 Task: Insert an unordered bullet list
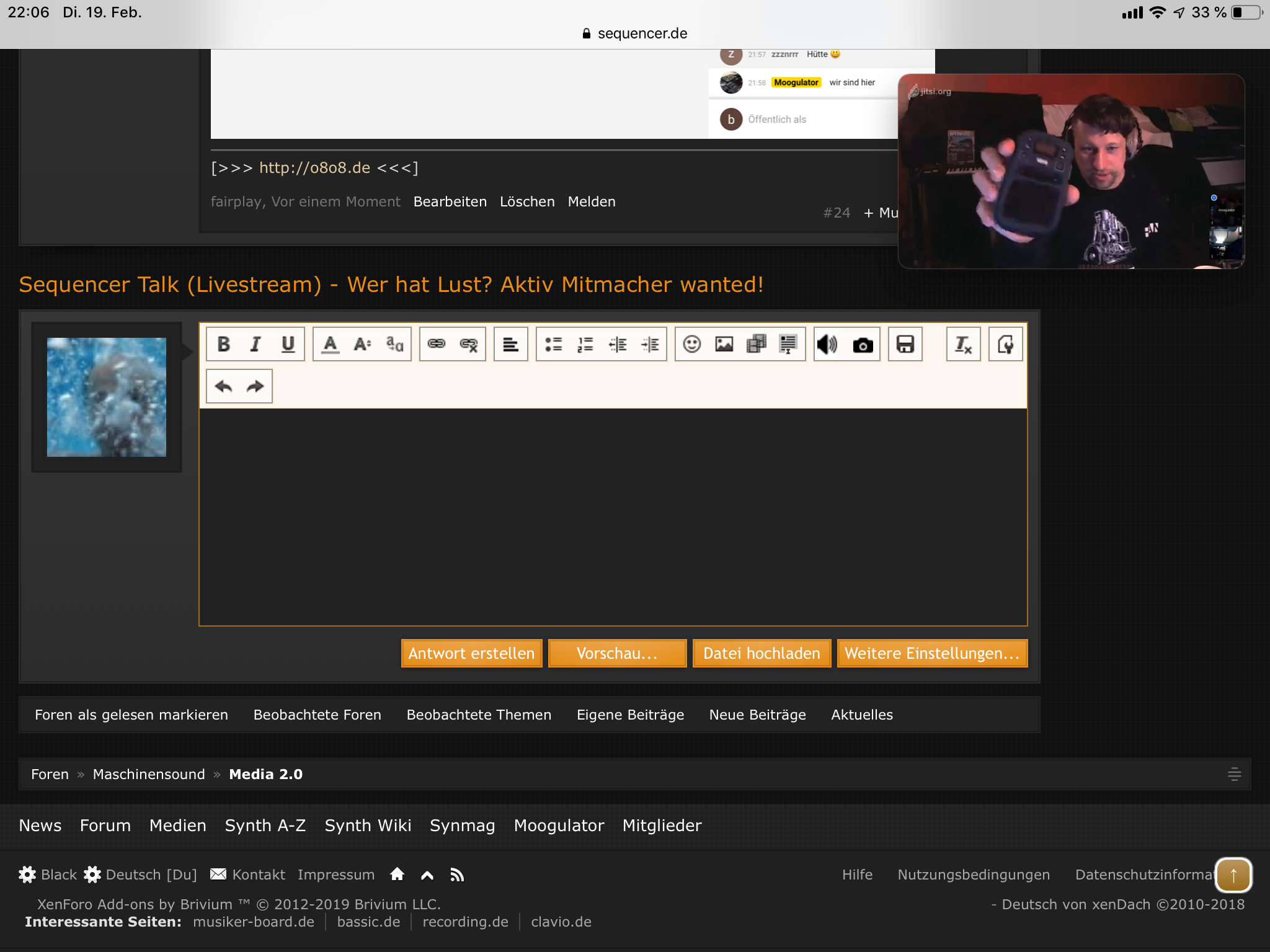(x=553, y=344)
